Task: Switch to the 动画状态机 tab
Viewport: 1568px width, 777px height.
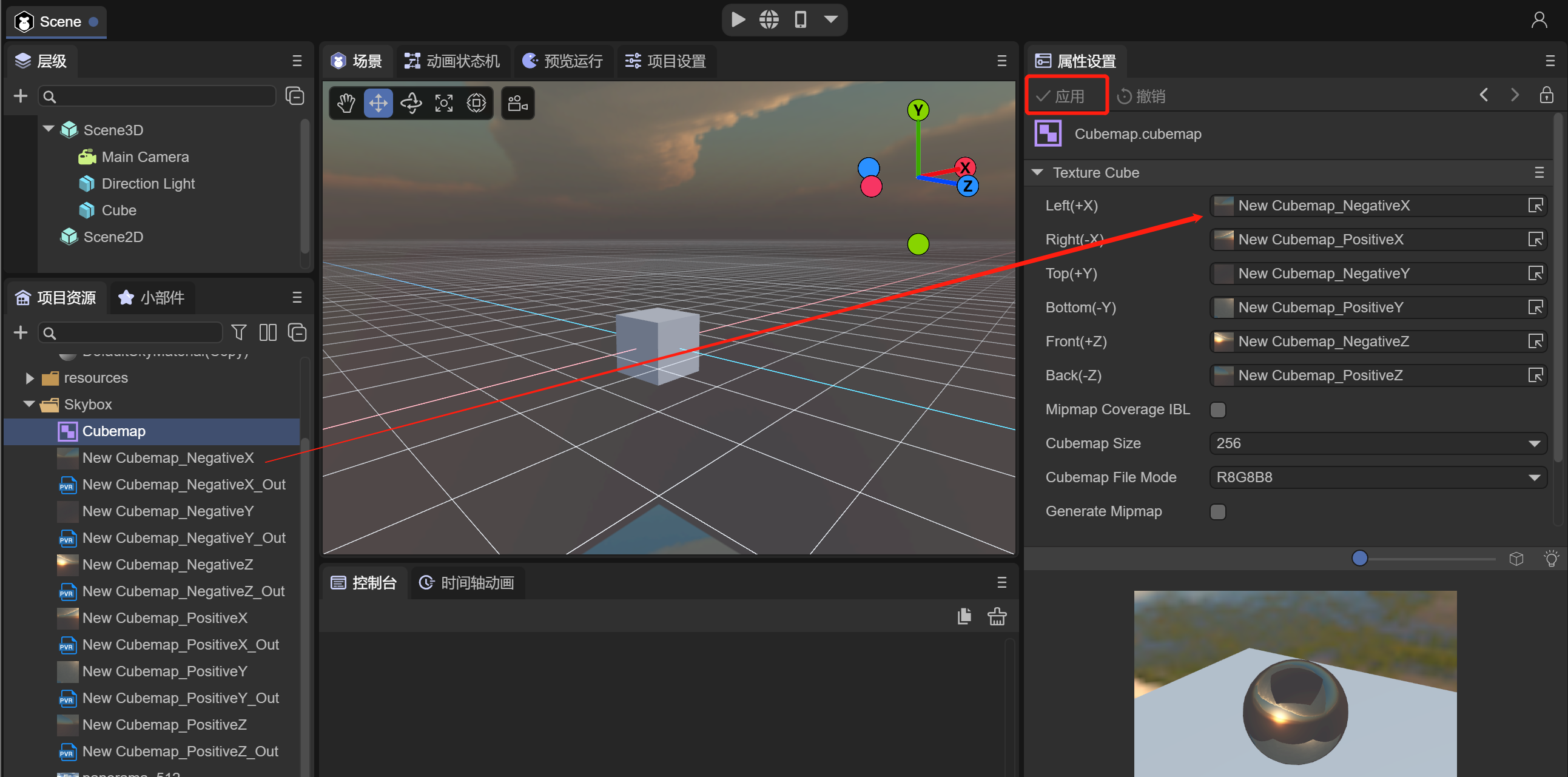Action: [x=453, y=61]
